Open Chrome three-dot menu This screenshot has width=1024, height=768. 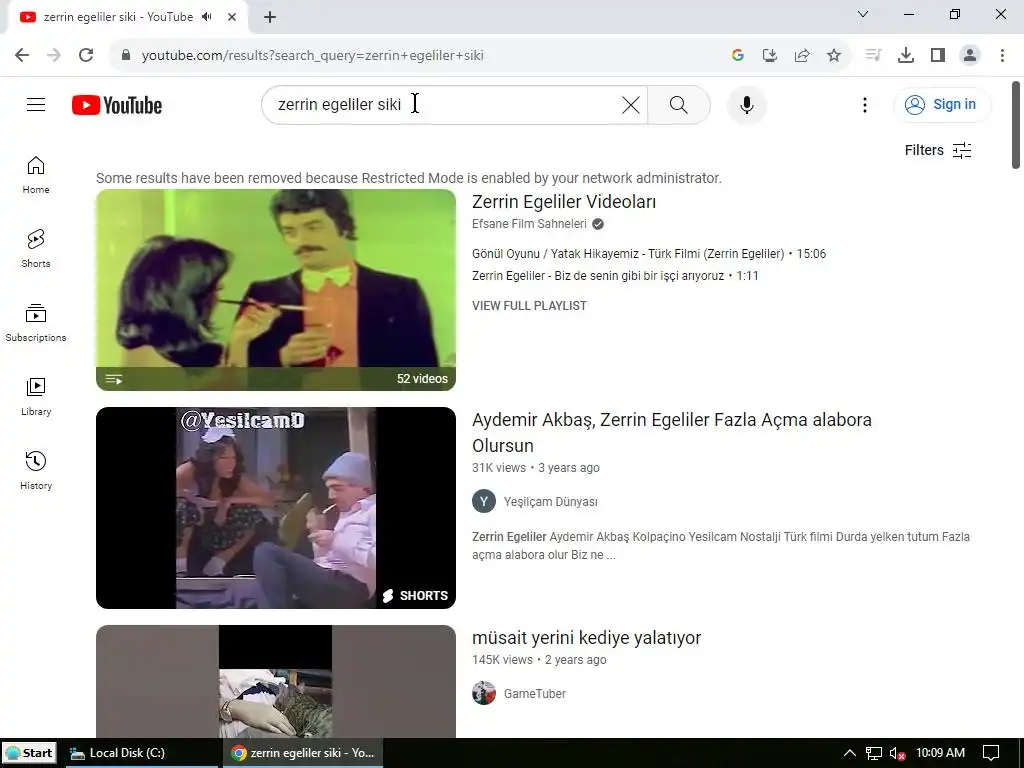tap(1002, 55)
